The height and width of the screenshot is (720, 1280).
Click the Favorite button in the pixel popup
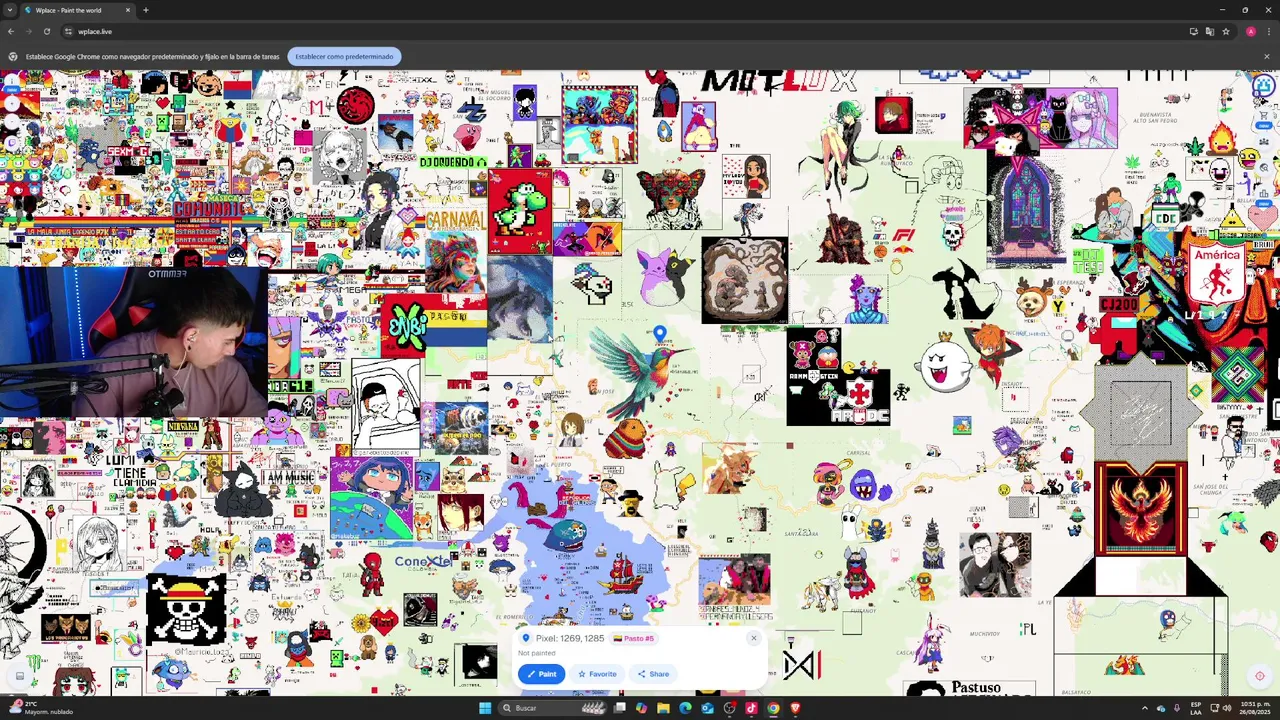pyautogui.click(x=597, y=674)
